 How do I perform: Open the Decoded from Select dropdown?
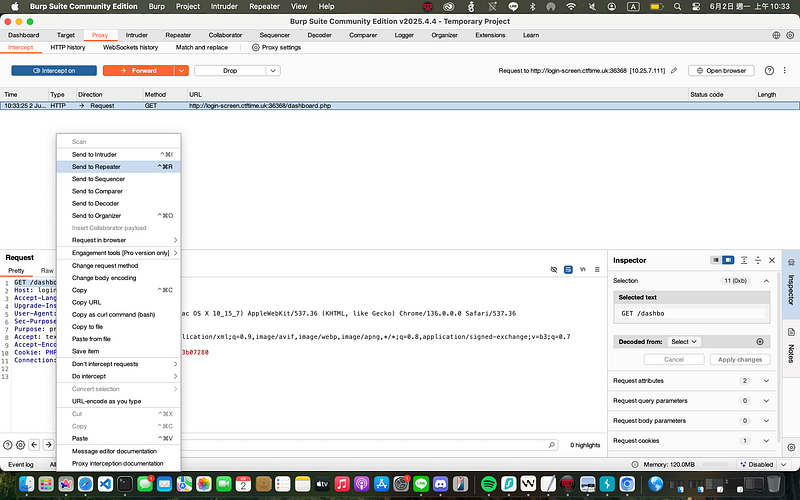click(x=684, y=342)
